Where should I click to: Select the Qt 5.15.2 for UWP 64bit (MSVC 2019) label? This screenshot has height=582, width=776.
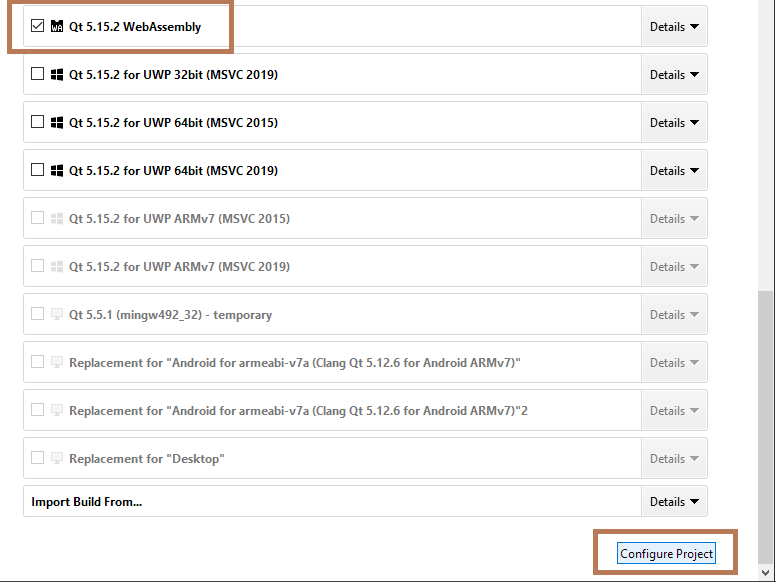coord(173,171)
